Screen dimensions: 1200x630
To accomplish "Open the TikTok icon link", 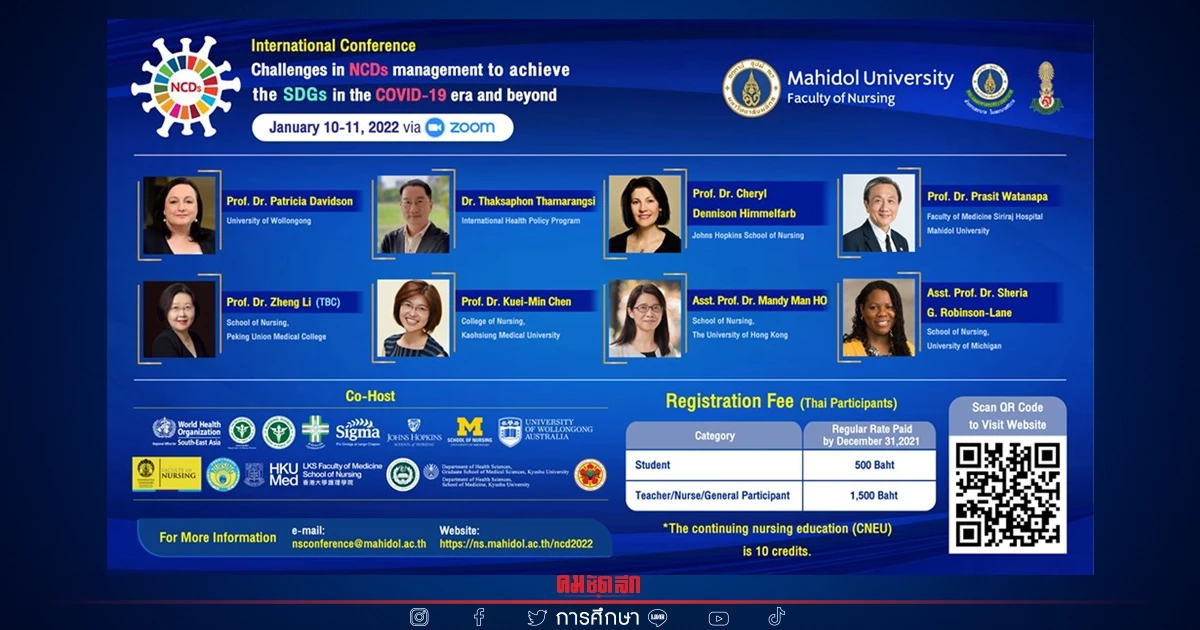I will pyautogui.click(x=777, y=616).
